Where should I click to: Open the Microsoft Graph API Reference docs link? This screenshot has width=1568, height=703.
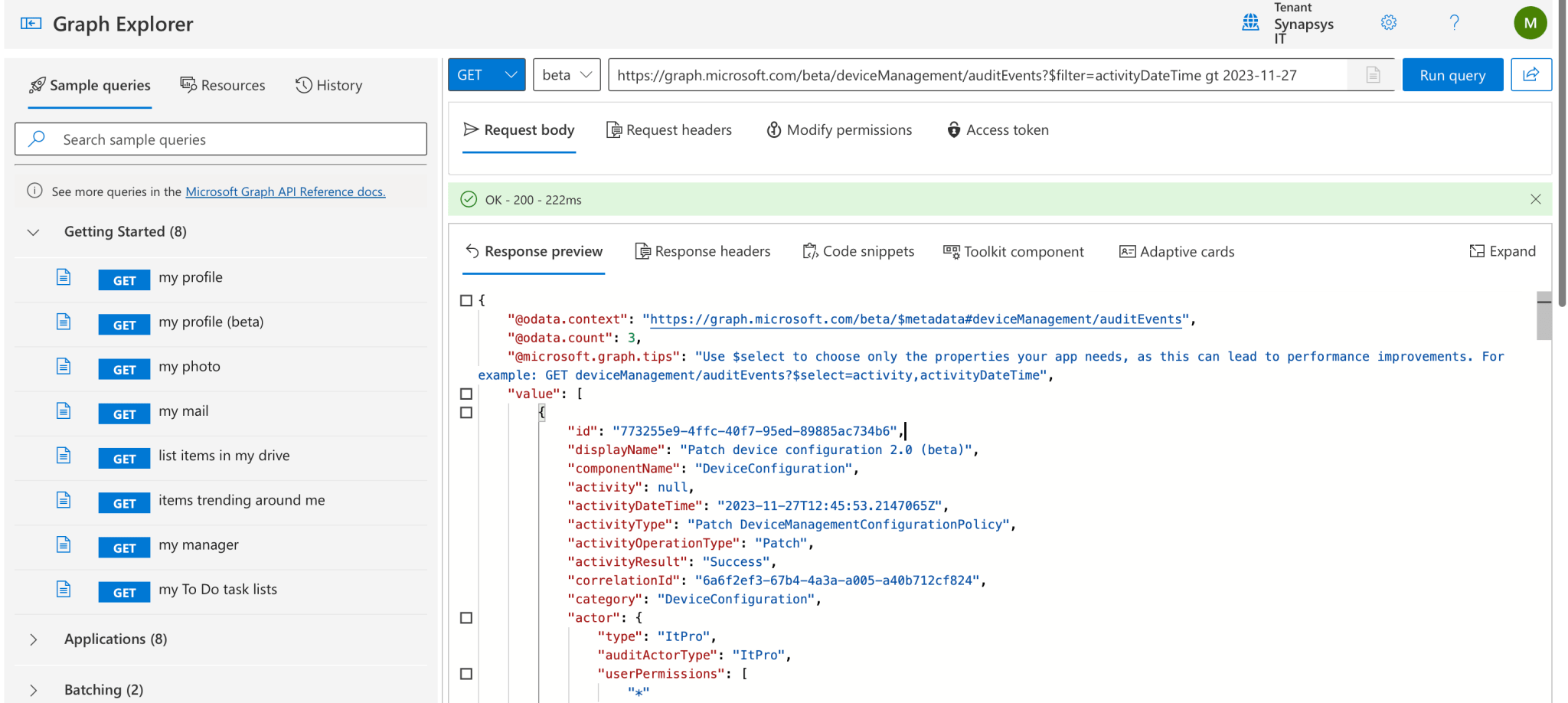point(286,191)
